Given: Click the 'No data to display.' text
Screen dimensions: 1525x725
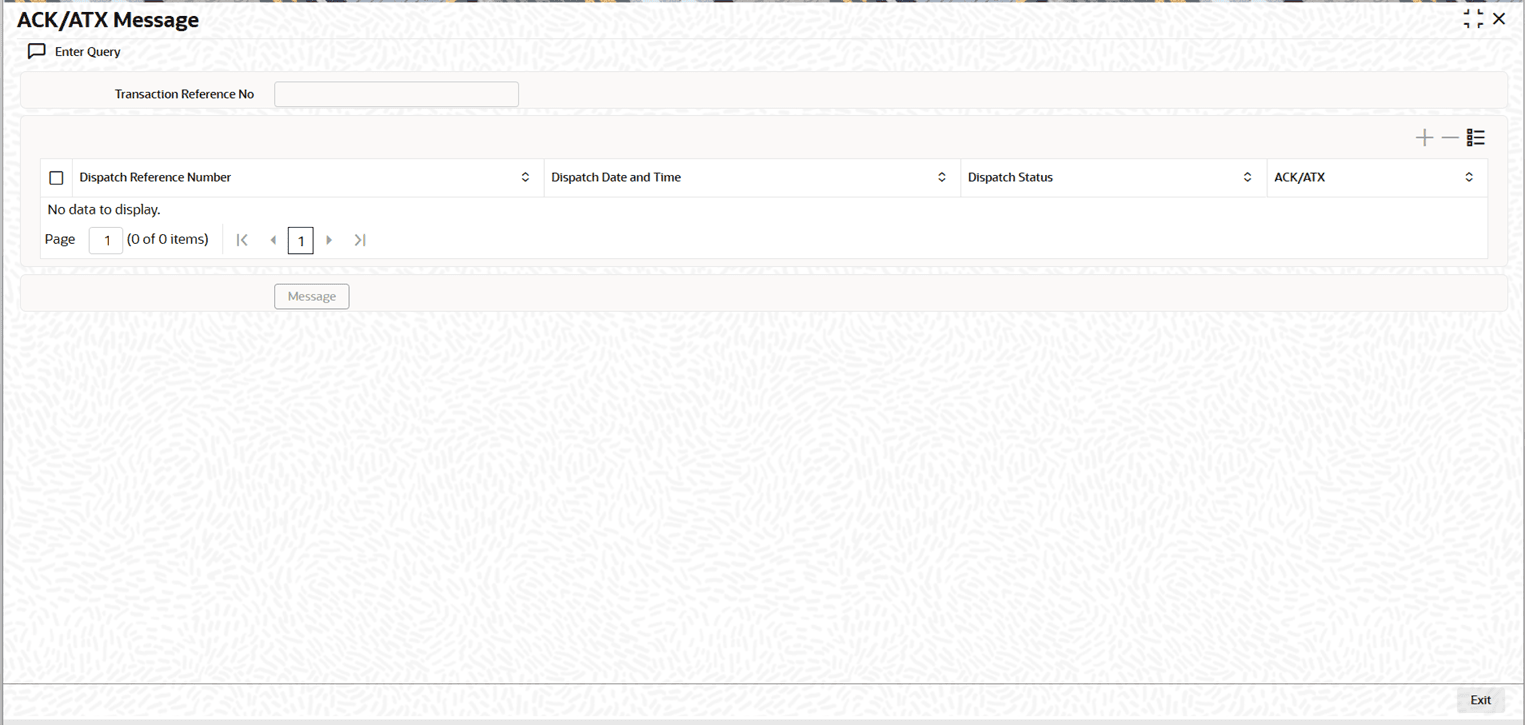Looking at the screenshot, I should point(104,210).
